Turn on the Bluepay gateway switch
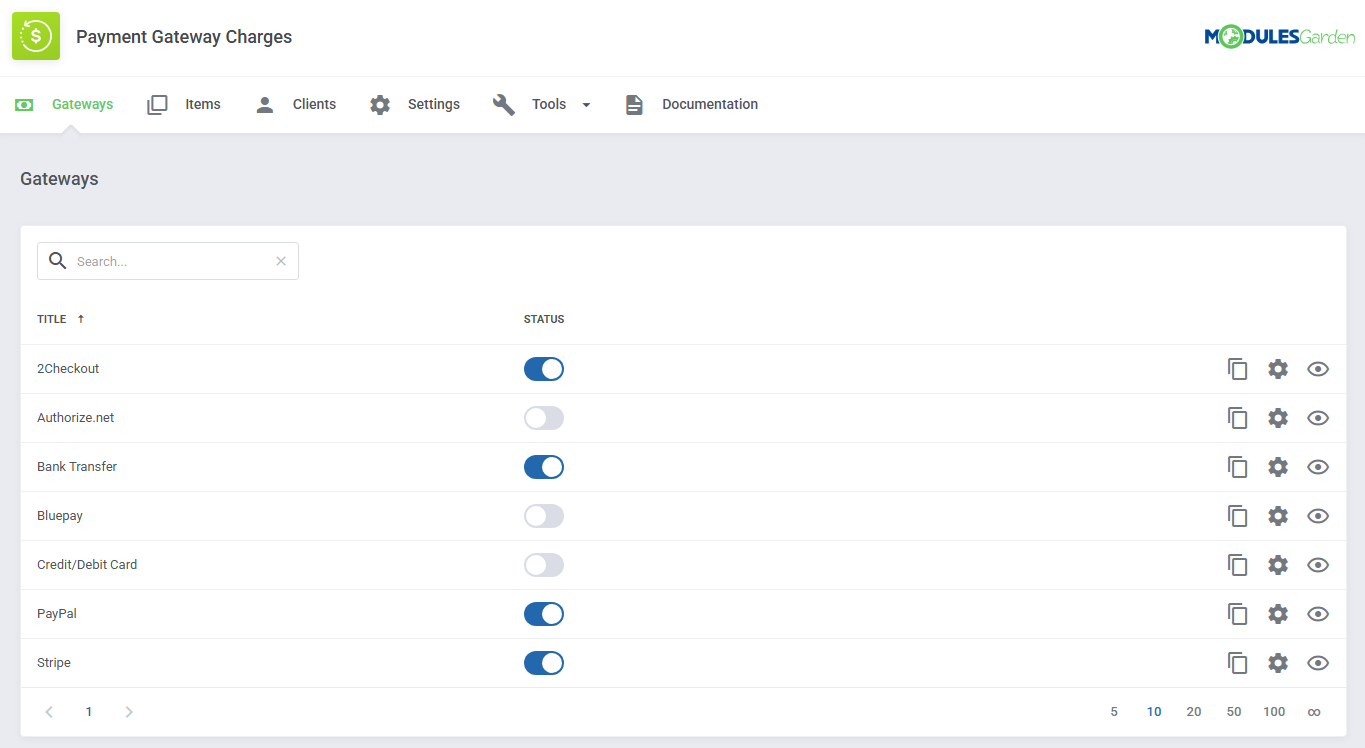The width and height of the screenshot is (1365, 748). tap(543, 515)
